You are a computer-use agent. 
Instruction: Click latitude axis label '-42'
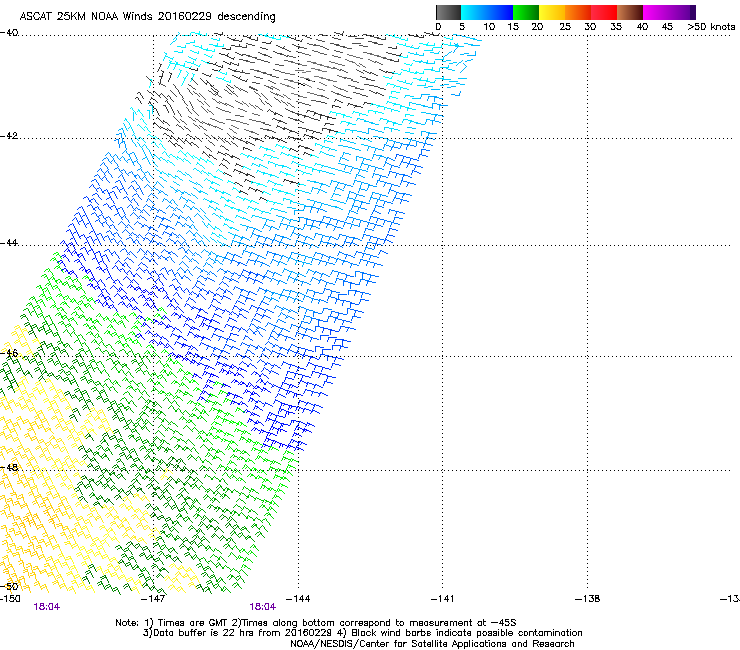[x=9, y=135]
